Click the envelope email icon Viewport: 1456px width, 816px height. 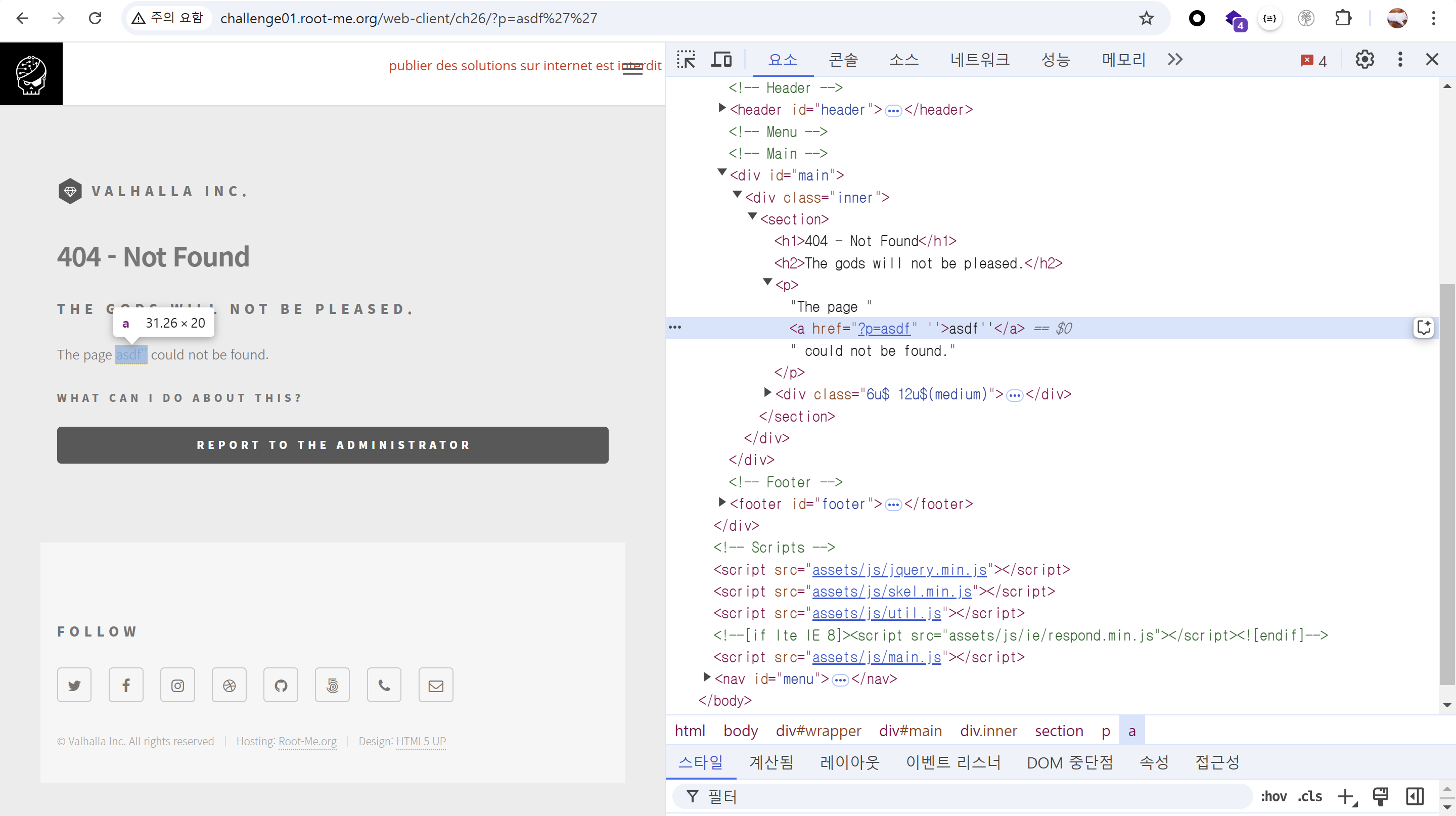coord(436,685)
